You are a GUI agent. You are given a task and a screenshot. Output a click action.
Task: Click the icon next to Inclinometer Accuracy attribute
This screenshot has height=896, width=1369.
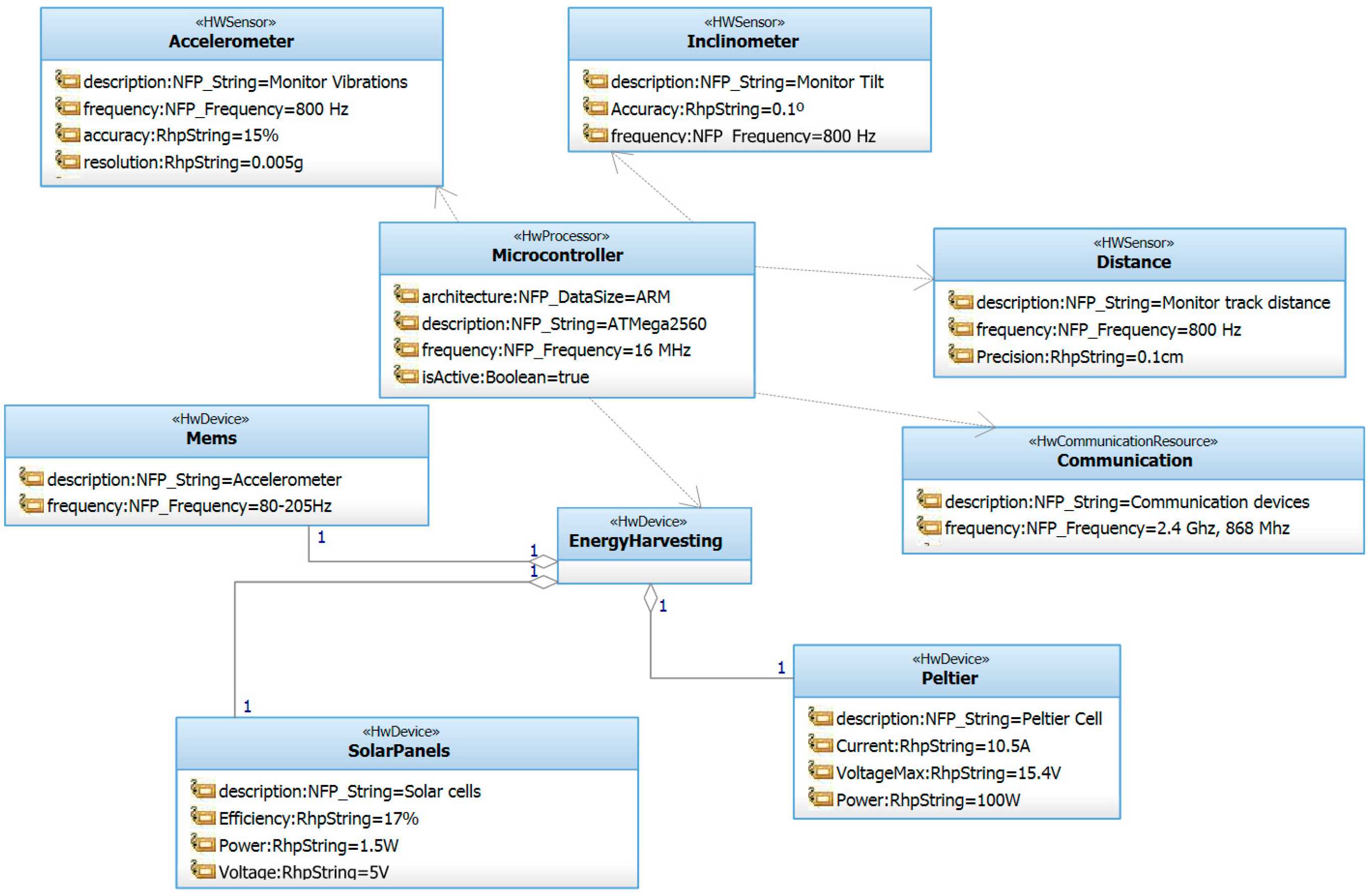595,107
